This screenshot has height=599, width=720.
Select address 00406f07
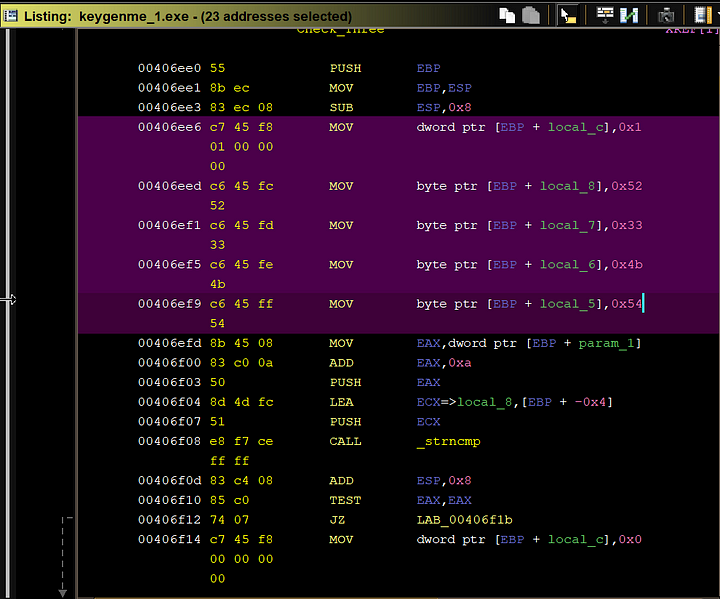(x=169, y=422)
